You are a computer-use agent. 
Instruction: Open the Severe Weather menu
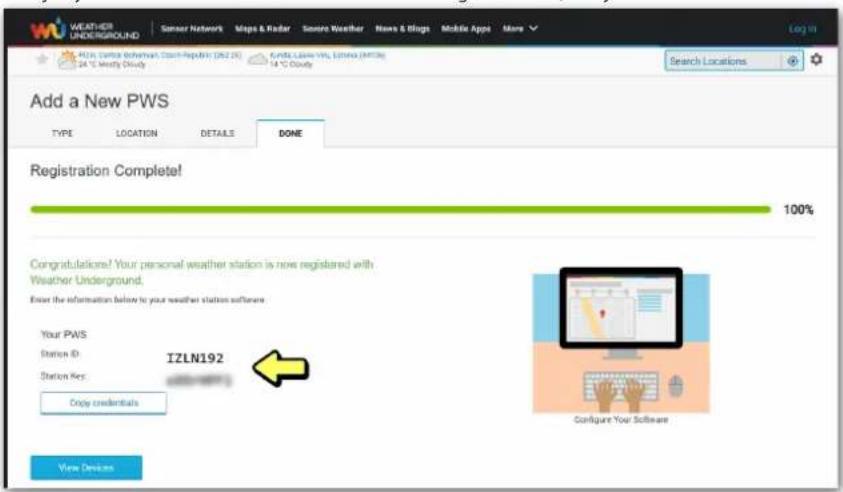tap(333, 28)
